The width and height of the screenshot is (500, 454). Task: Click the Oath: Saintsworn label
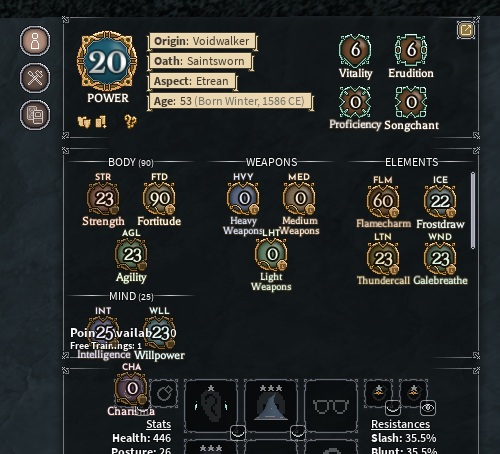[x=199, y=61]
